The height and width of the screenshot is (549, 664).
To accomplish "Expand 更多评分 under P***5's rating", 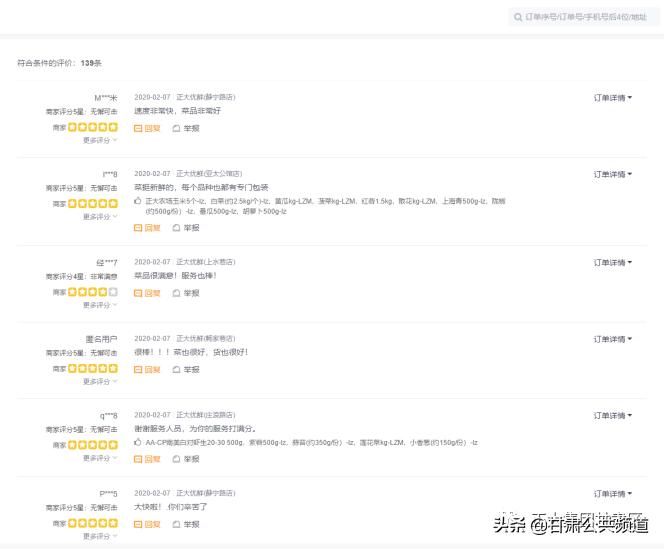I will (x=100, y=536).
